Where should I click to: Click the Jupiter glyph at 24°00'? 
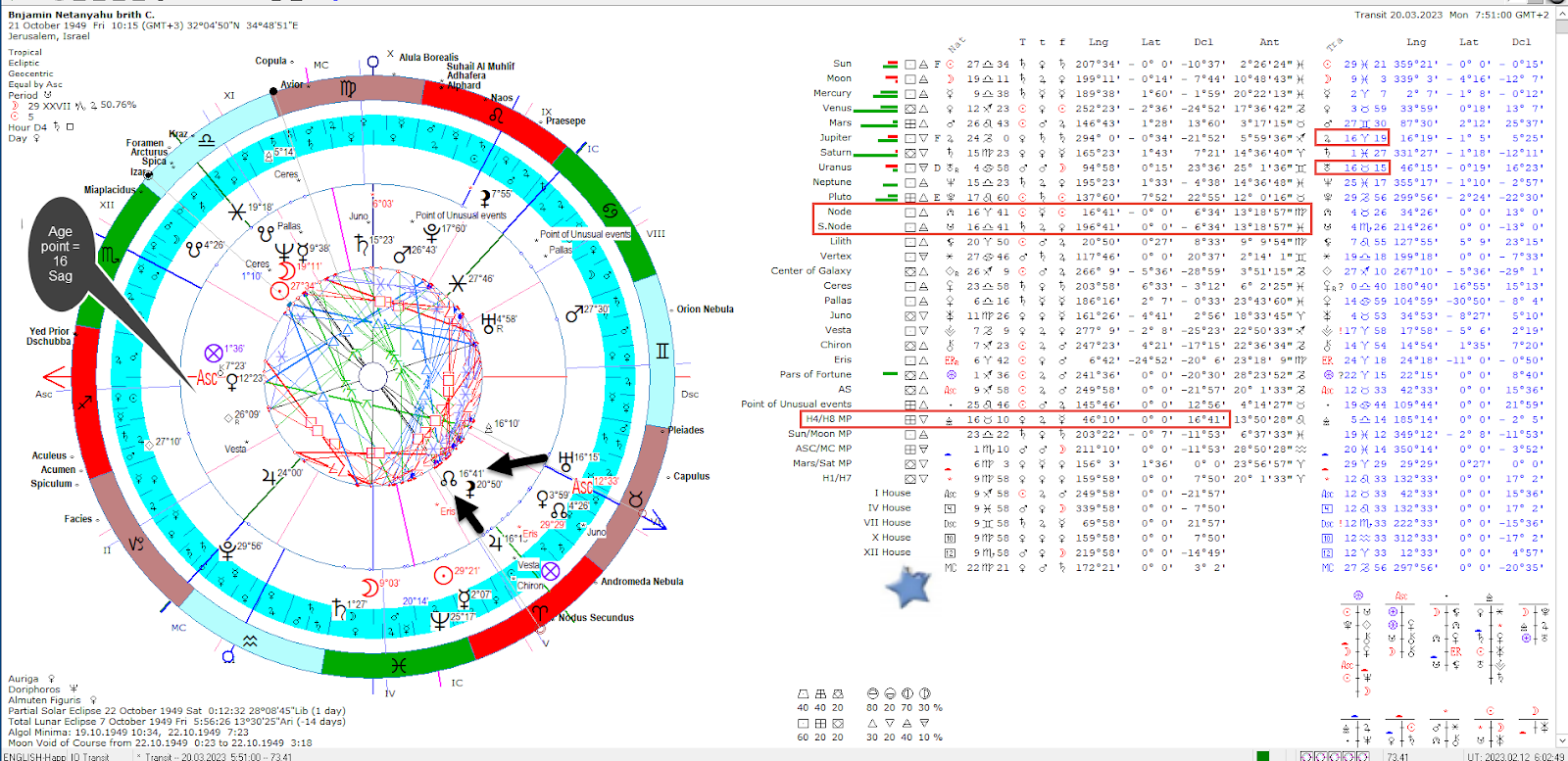pos(268,477)
